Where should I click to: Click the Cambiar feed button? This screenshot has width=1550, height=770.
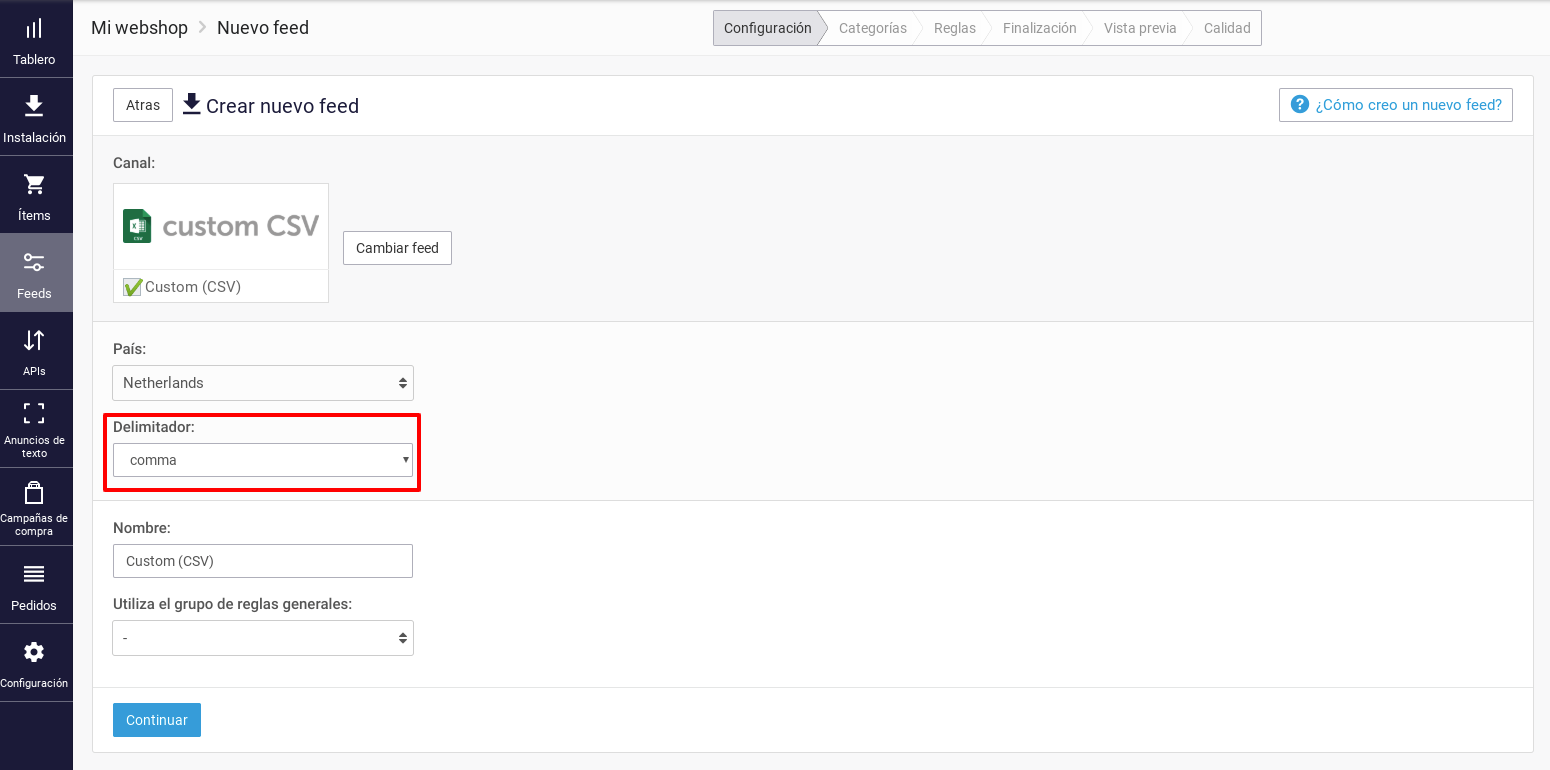coord(397,247)
